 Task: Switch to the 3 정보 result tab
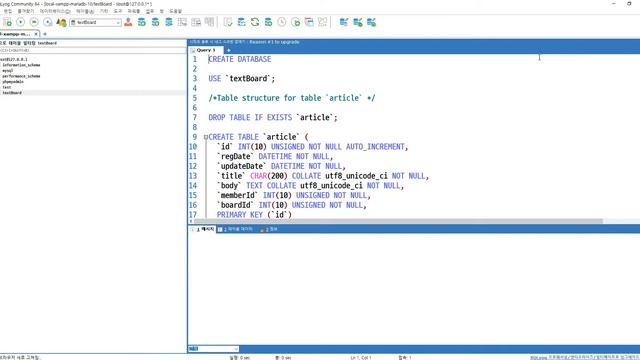(x=269, y=229)
